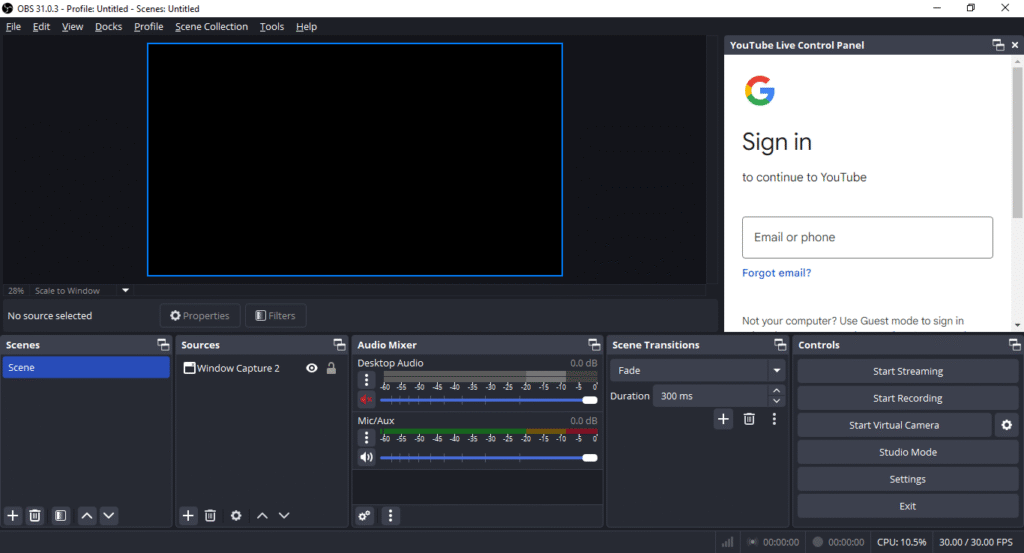The height and width of the screenshot is (553, 1024).
Task: Add a new source with plus icon
Action: click(188, 516)
